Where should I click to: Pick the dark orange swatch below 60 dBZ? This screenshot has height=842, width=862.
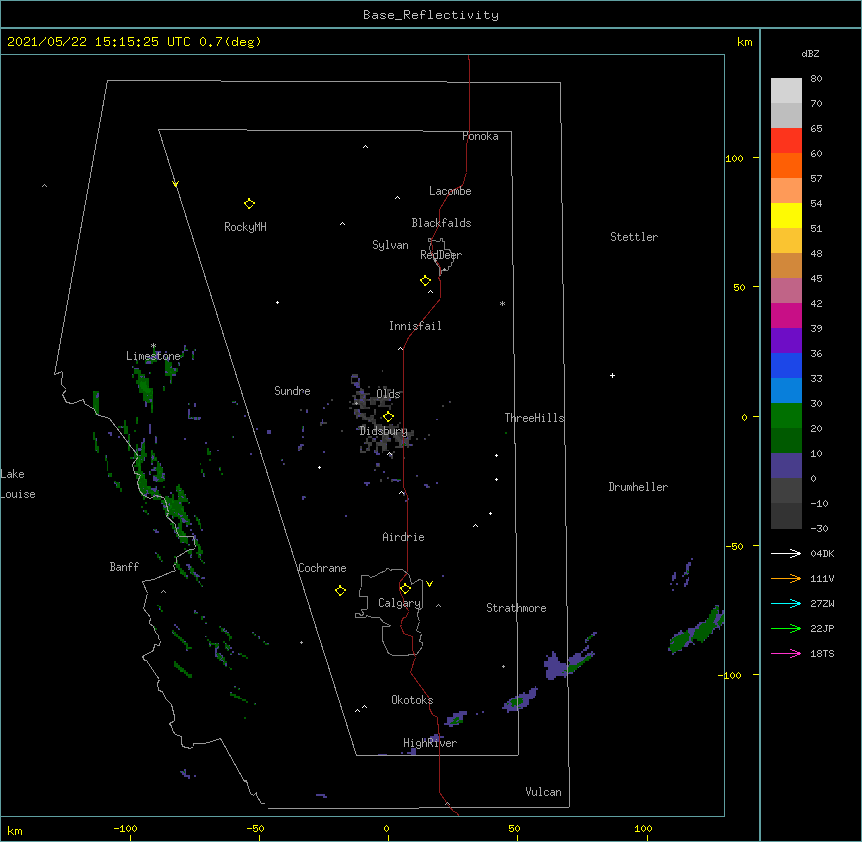[x=786, y=165]
